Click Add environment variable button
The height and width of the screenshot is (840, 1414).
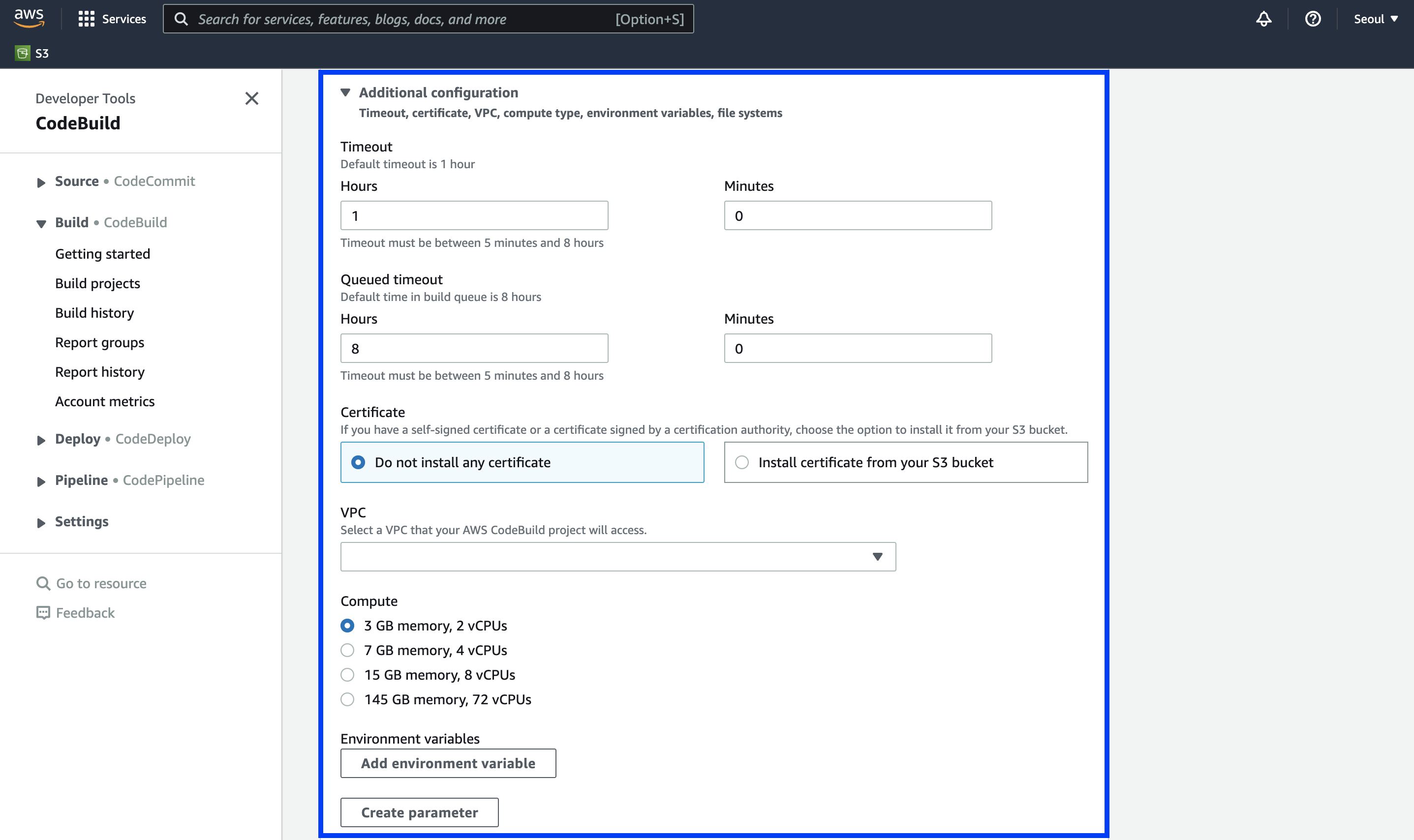coord(448,764)
